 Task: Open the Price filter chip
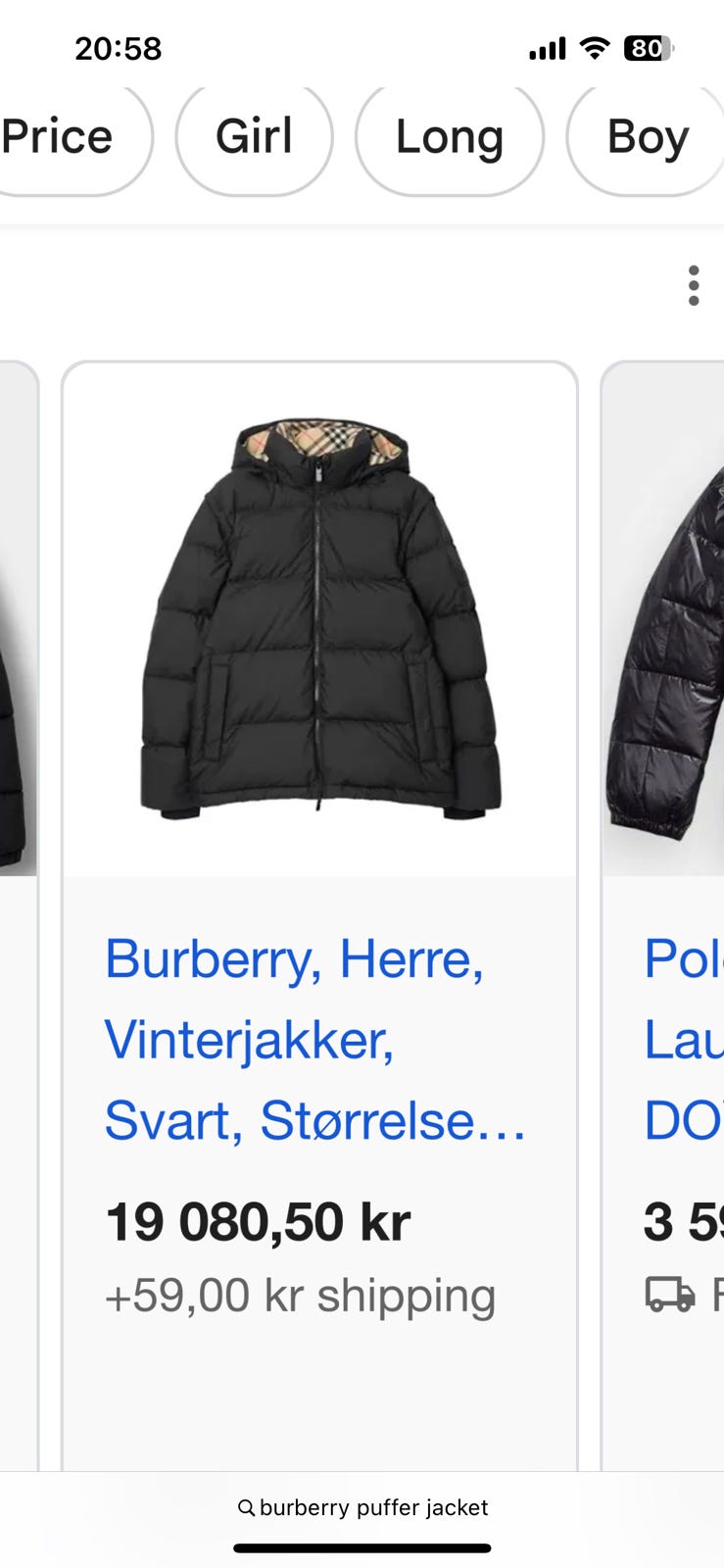[67, 137]
